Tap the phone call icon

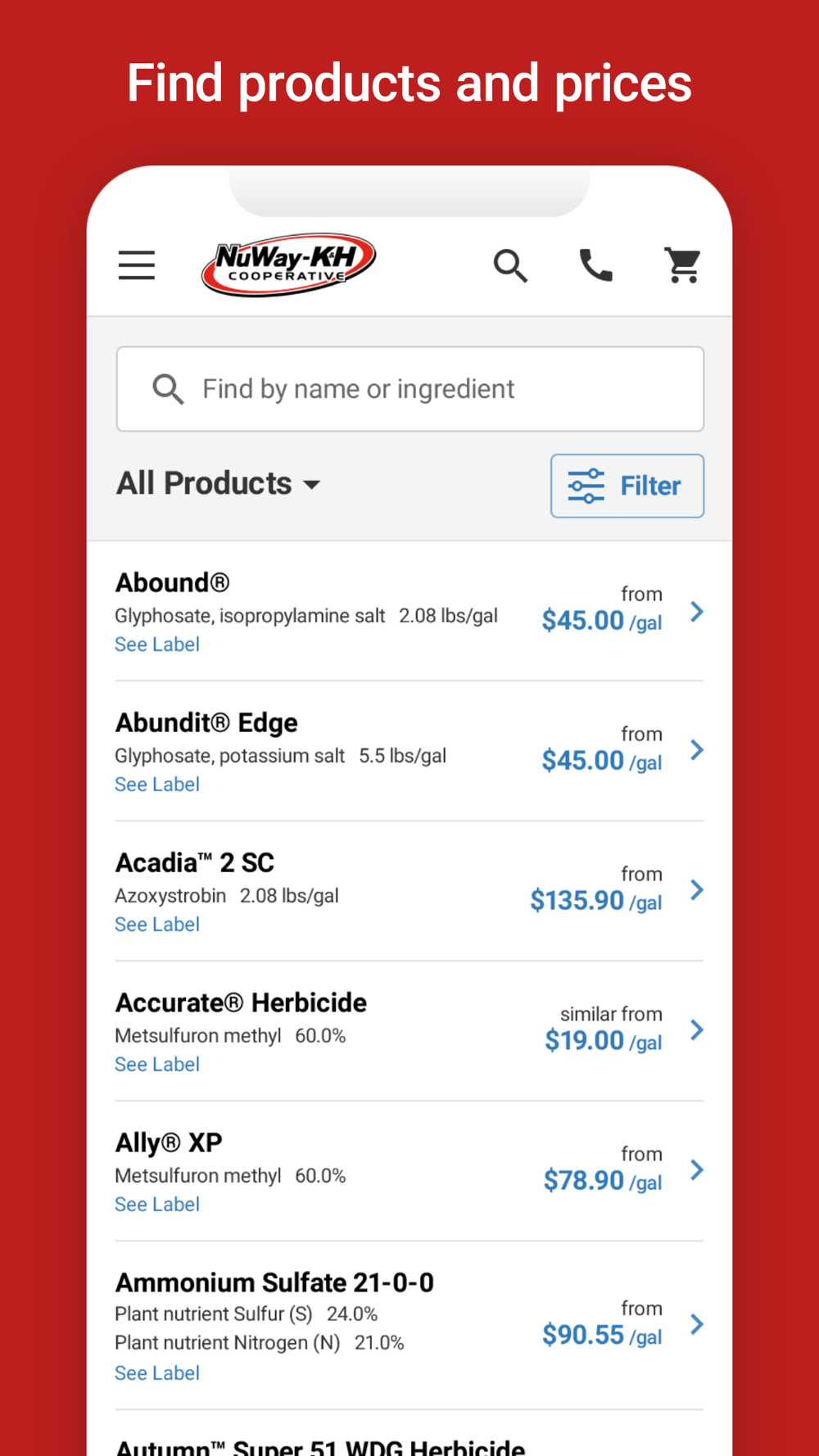[x=595, y=265]
